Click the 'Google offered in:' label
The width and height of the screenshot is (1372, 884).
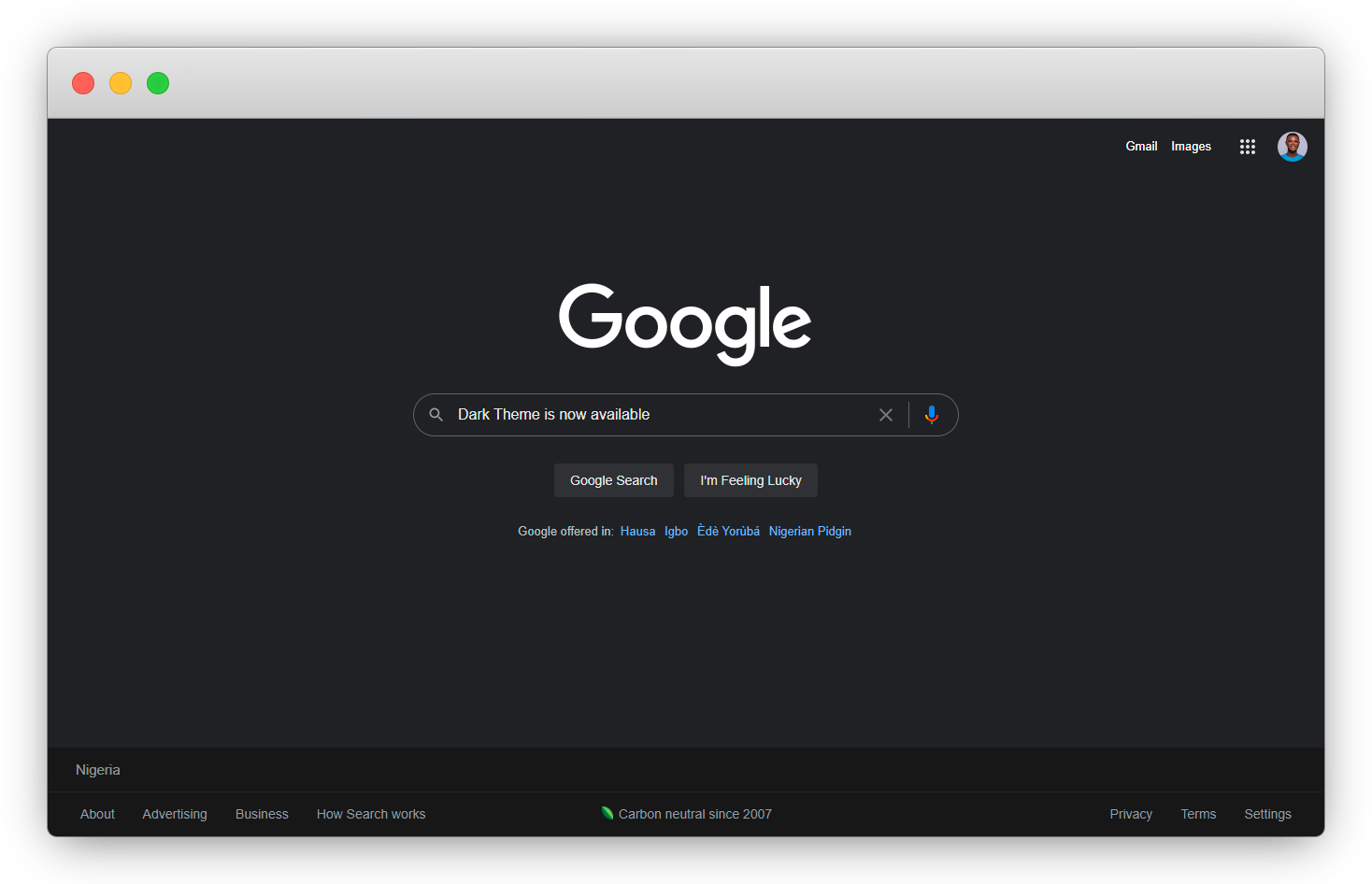pos(565,532)
